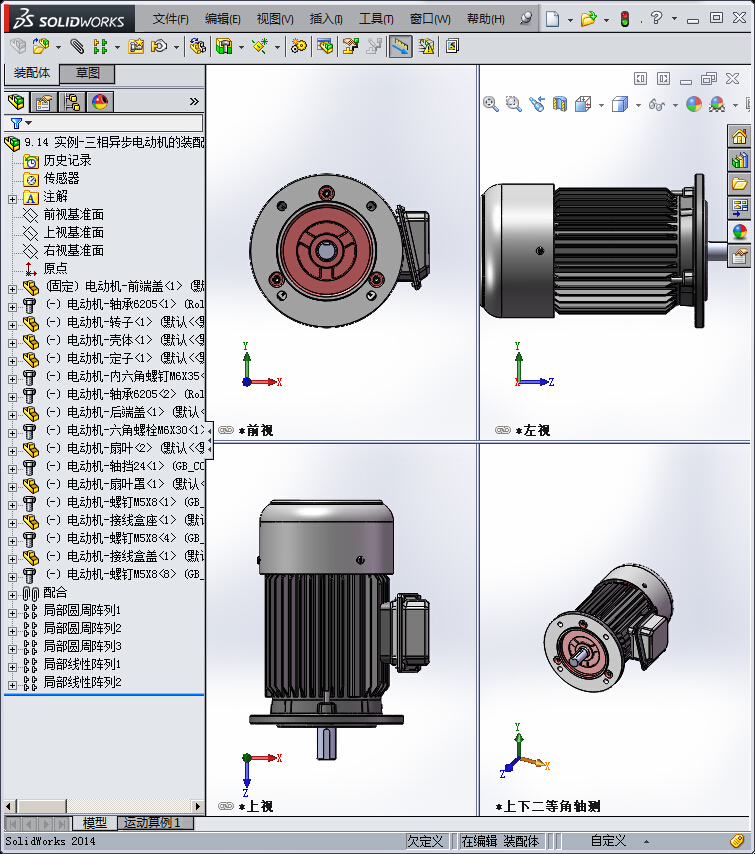Expand 局部圆周阵列1 pattern node
This screenshot has height=854, width=755.
click(x=12, y=613)
